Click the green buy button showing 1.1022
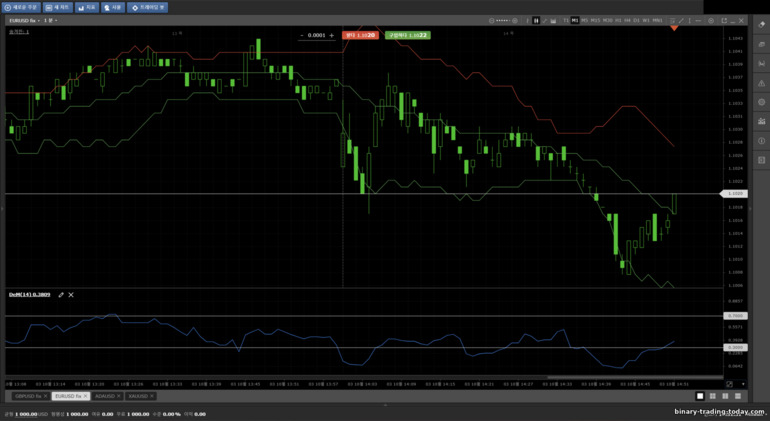The height and width of the screenshot is (421, 770). tap(408, 35)
